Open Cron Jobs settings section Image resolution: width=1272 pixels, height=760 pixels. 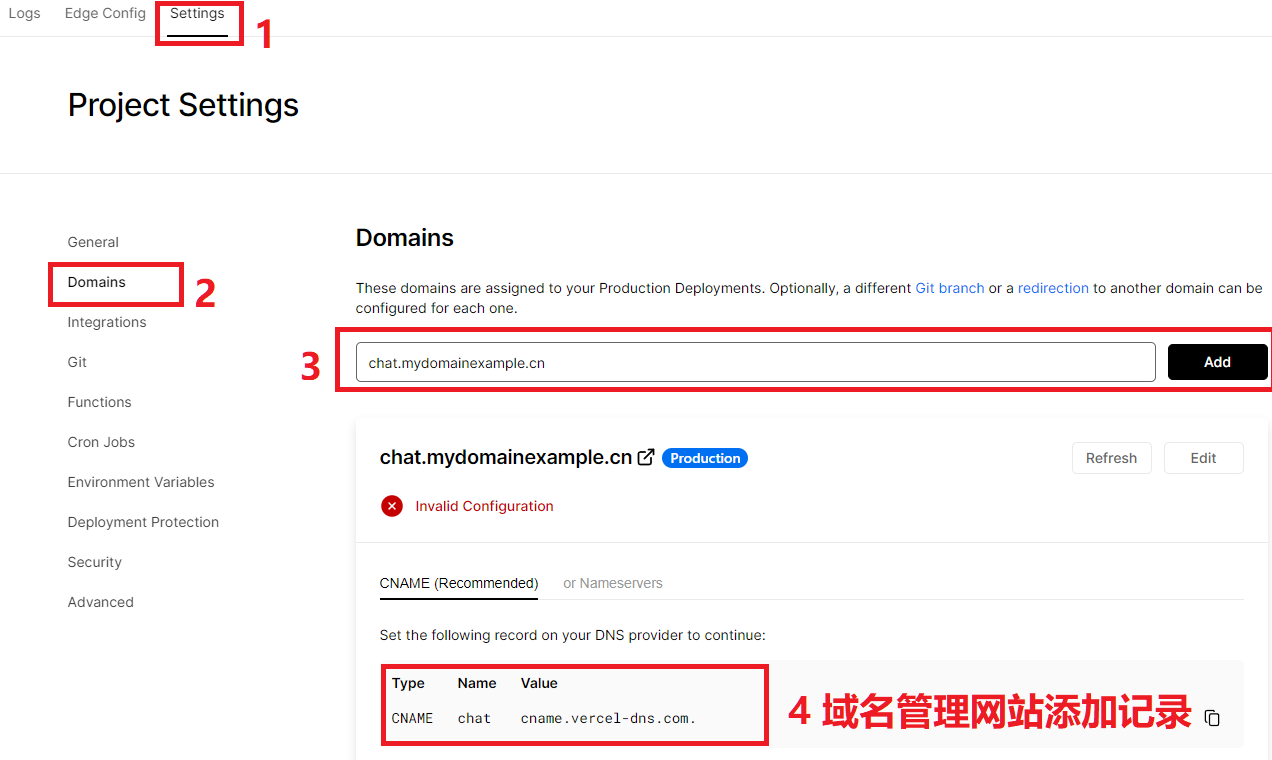101,442
